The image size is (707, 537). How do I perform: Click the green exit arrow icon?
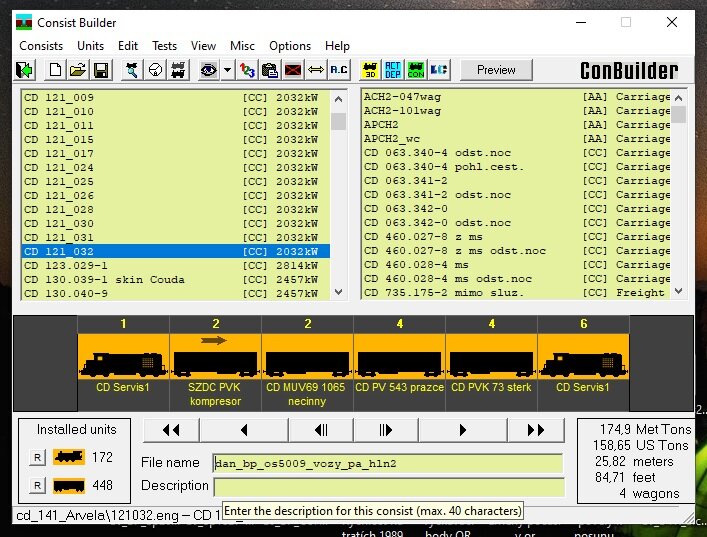click(24, 70)
